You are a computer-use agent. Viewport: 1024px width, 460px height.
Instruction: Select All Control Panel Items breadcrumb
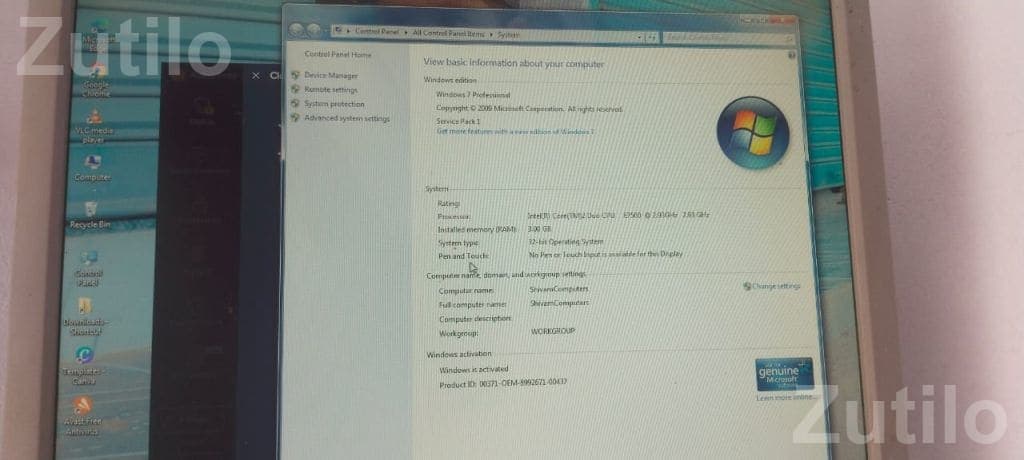pyautogui.click(x=449, y=33)
